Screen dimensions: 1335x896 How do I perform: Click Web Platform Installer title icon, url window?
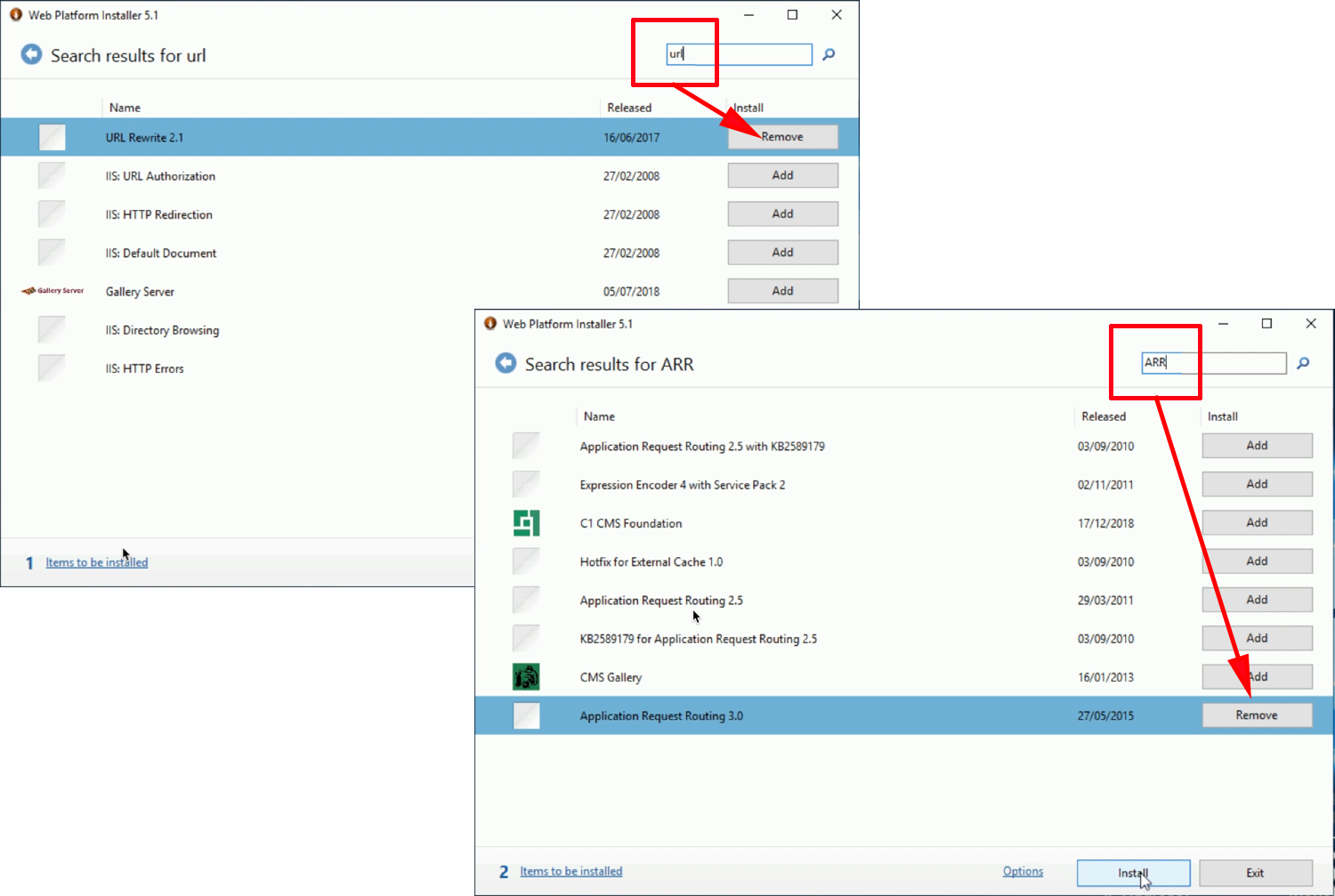16,14
